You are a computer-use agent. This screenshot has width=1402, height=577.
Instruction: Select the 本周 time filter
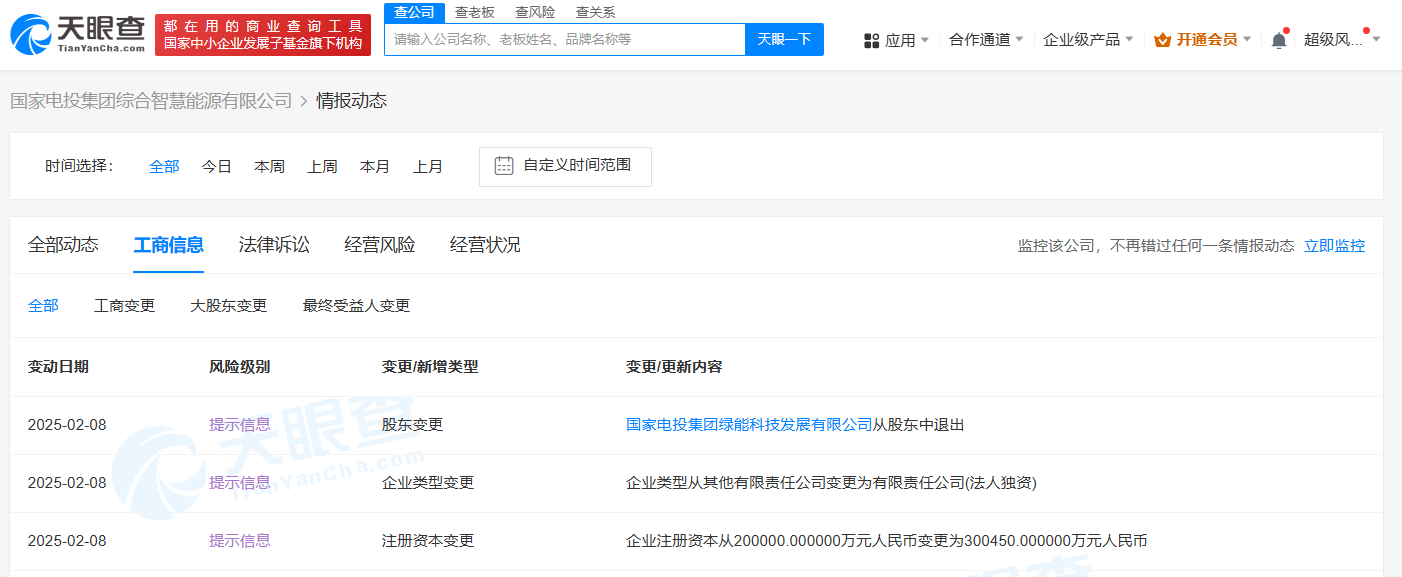(269, 166)
